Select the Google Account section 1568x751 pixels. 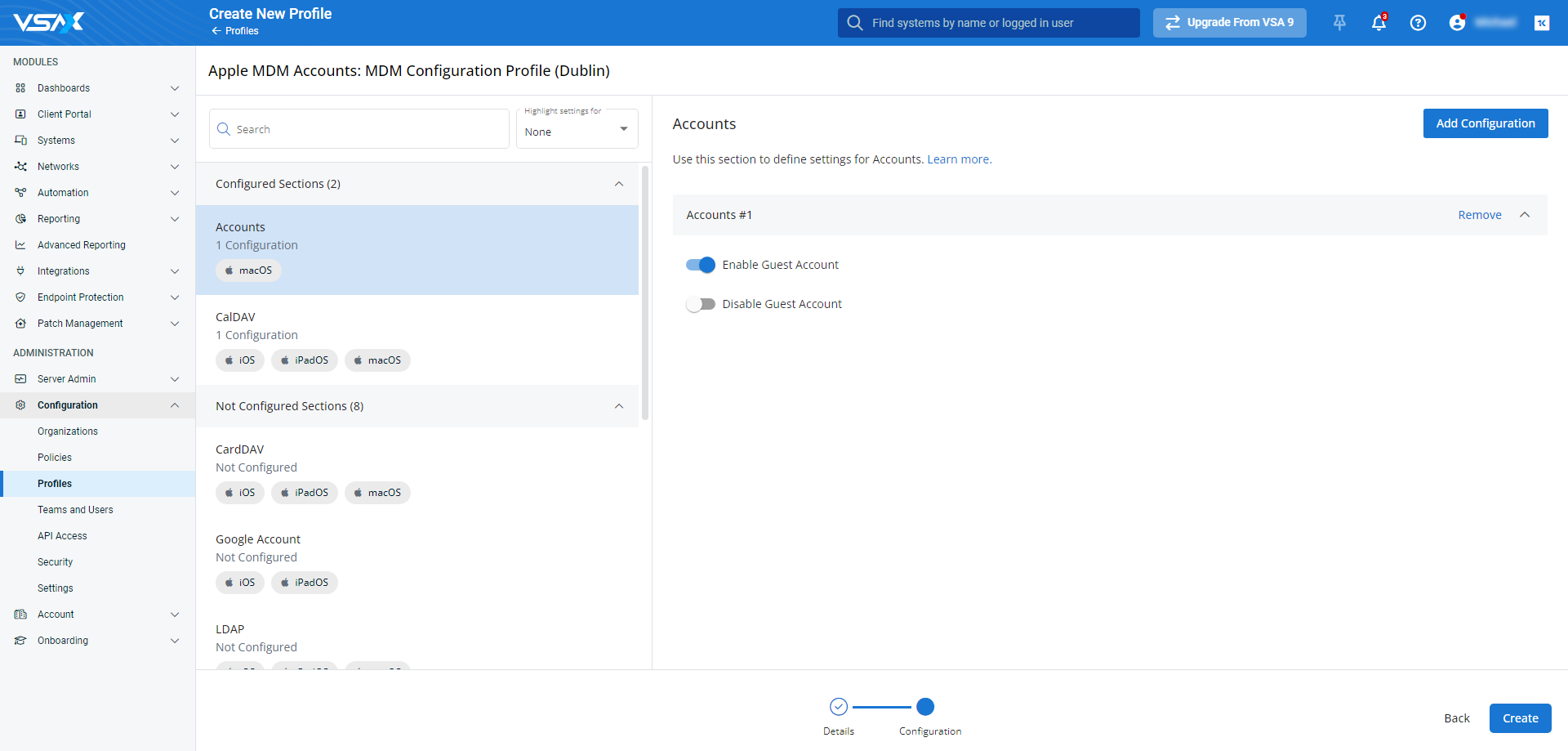coord(417,562)
